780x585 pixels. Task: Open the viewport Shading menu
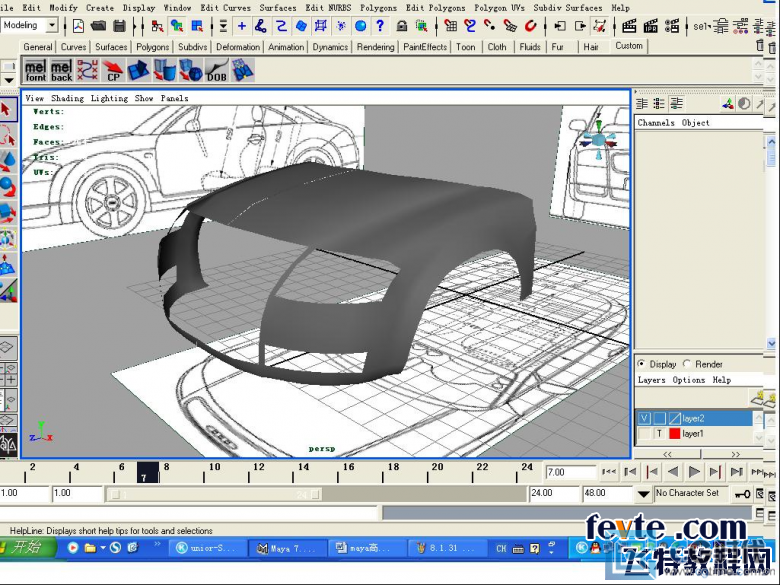click(x=67, y=98)
